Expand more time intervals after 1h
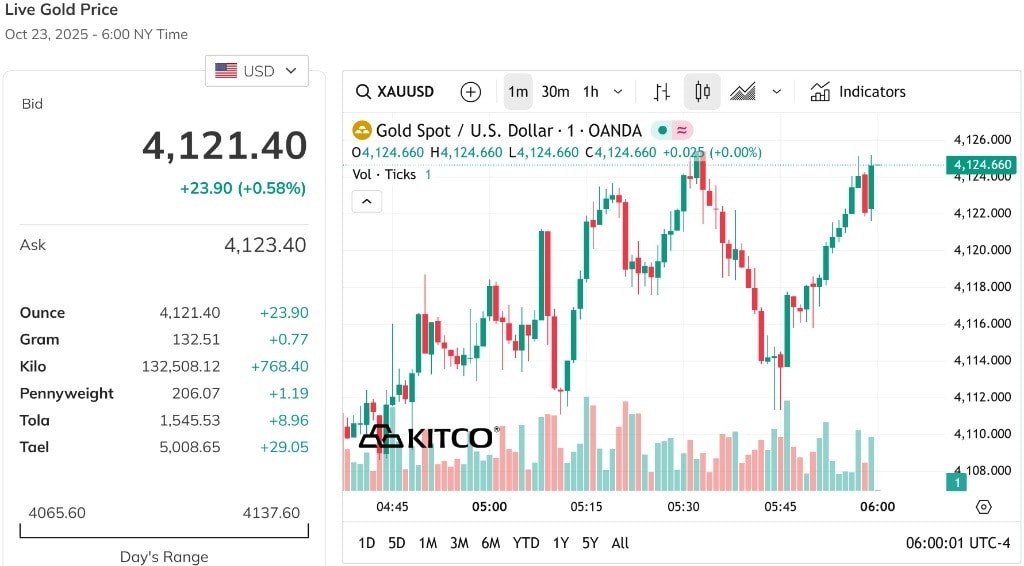This screenshot has height=566, width=1024. point(618,92)
